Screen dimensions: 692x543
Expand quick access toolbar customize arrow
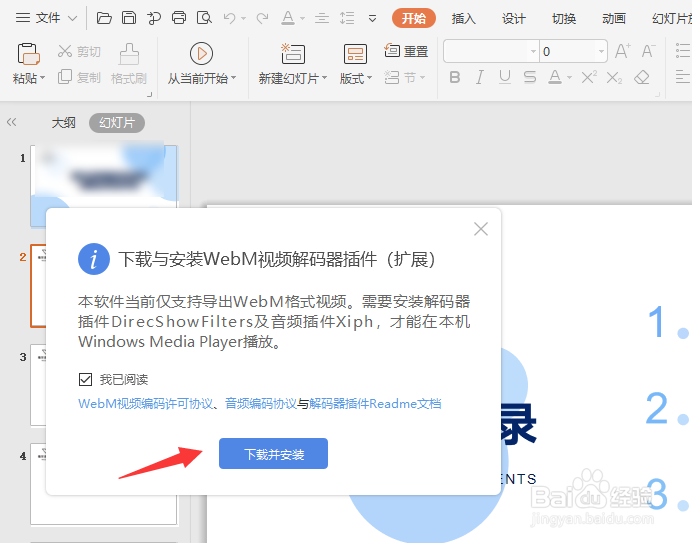(x=372, y=19)
